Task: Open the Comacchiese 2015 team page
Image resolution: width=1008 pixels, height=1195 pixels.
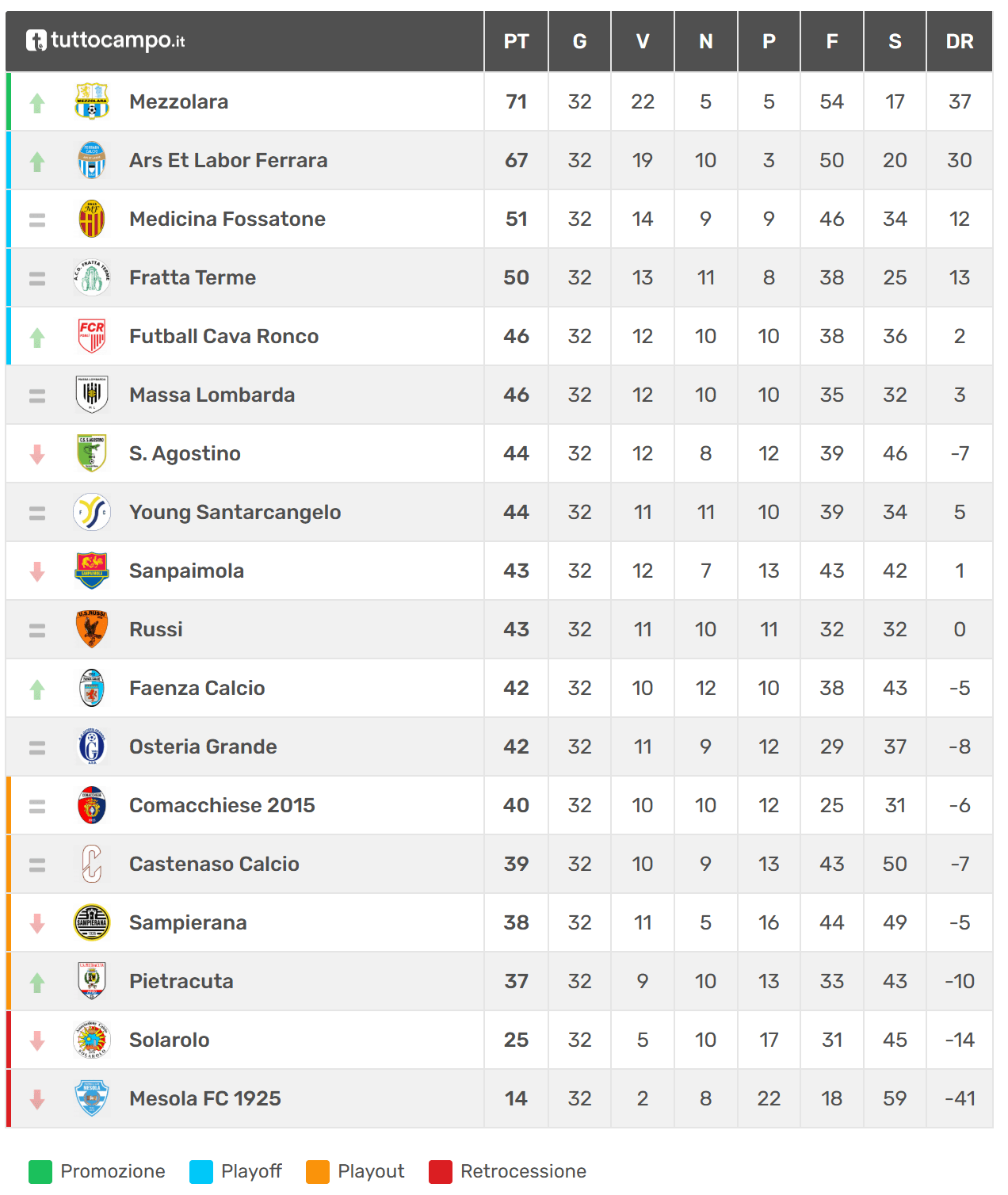Action: 222,805
